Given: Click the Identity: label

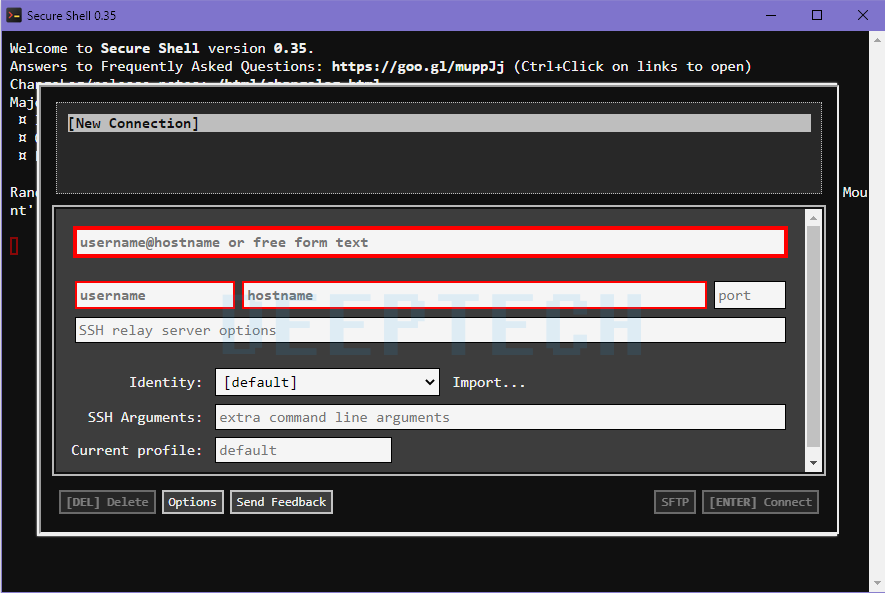Looking at the screenshot, I should (x=165, y=383).
